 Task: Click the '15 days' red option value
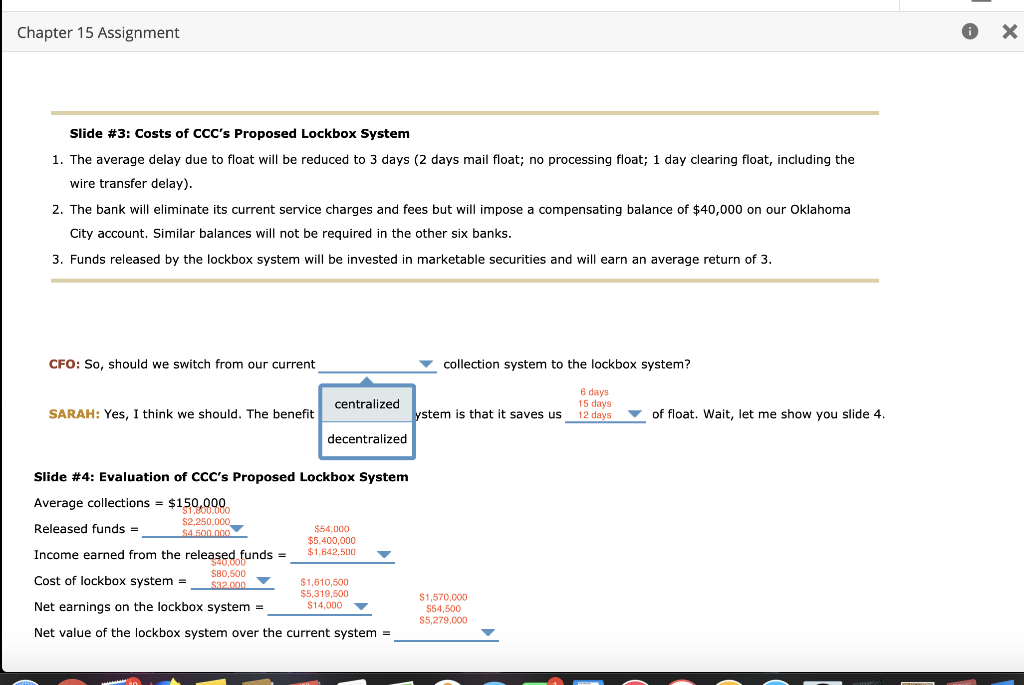coord(594,404)
